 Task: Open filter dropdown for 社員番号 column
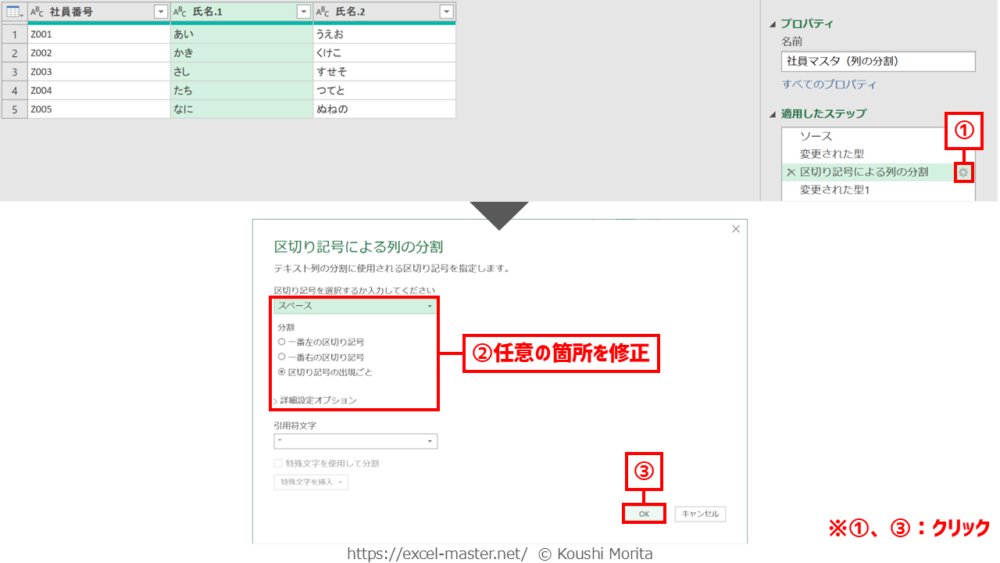(160, 11)
